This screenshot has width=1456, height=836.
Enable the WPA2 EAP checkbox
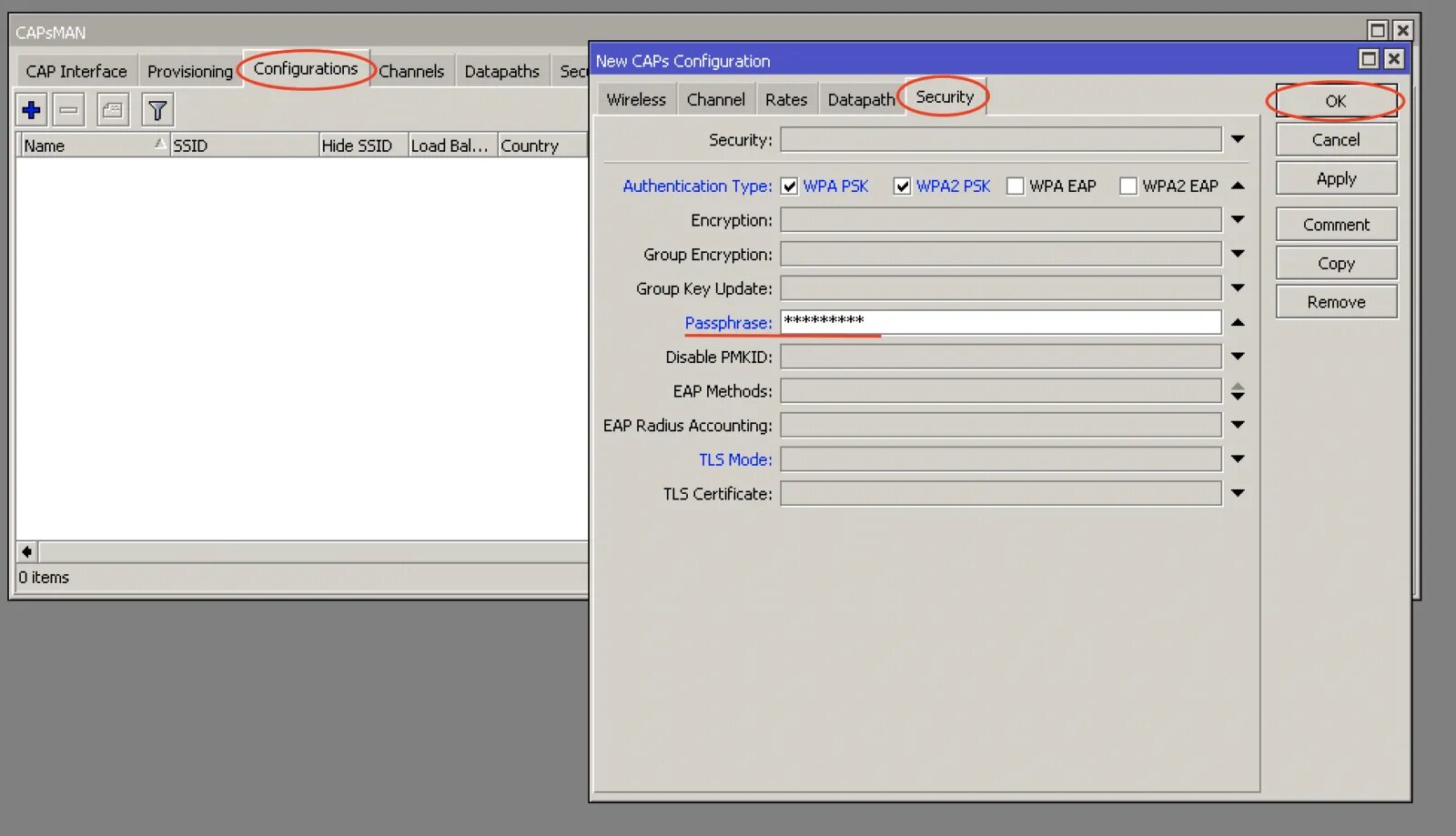(x=1127, y=186)
